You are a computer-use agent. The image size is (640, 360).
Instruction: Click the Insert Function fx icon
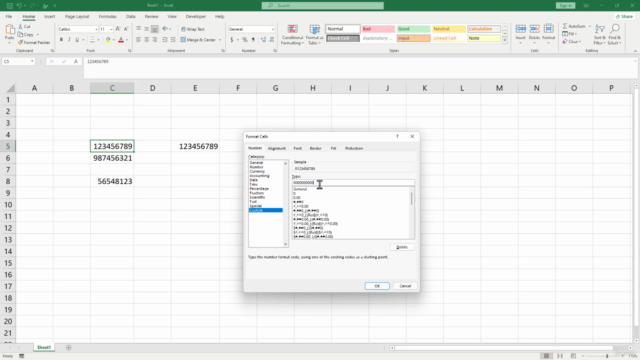click(x=76, y=61)
